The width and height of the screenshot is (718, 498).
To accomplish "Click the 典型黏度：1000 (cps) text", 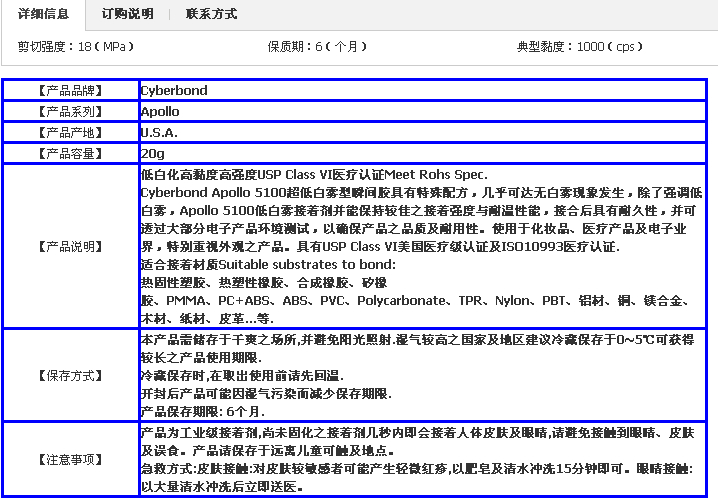I will pyautogui.click(x=580, y=47).
